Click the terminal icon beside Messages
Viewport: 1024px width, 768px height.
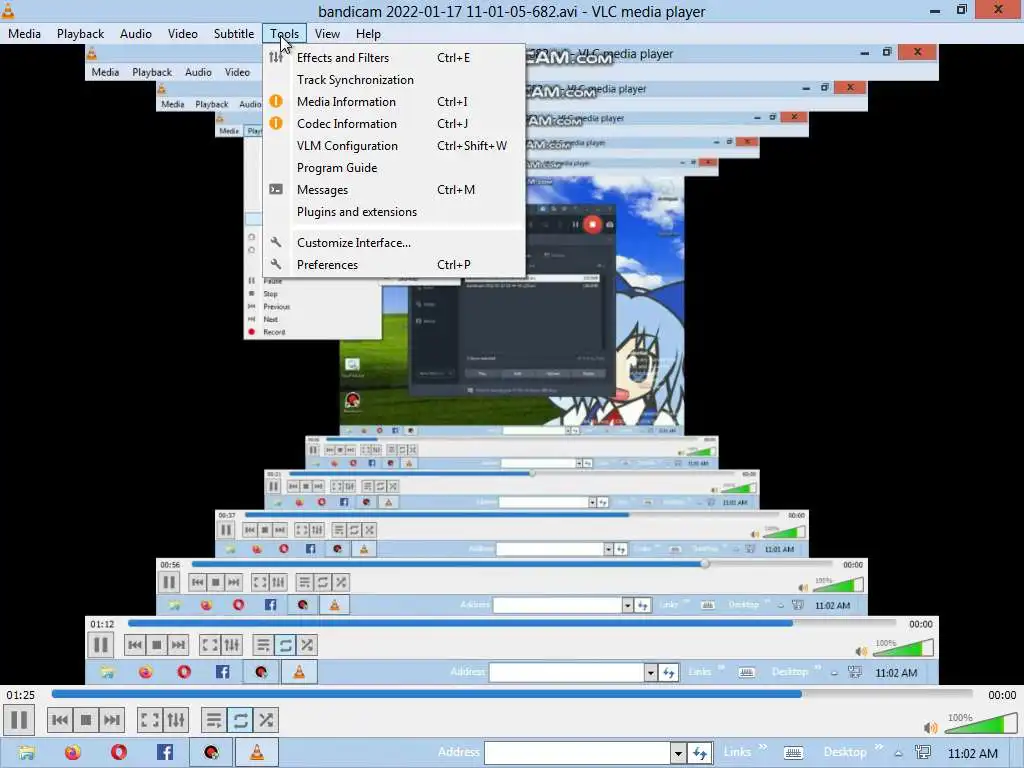[276, 189]
